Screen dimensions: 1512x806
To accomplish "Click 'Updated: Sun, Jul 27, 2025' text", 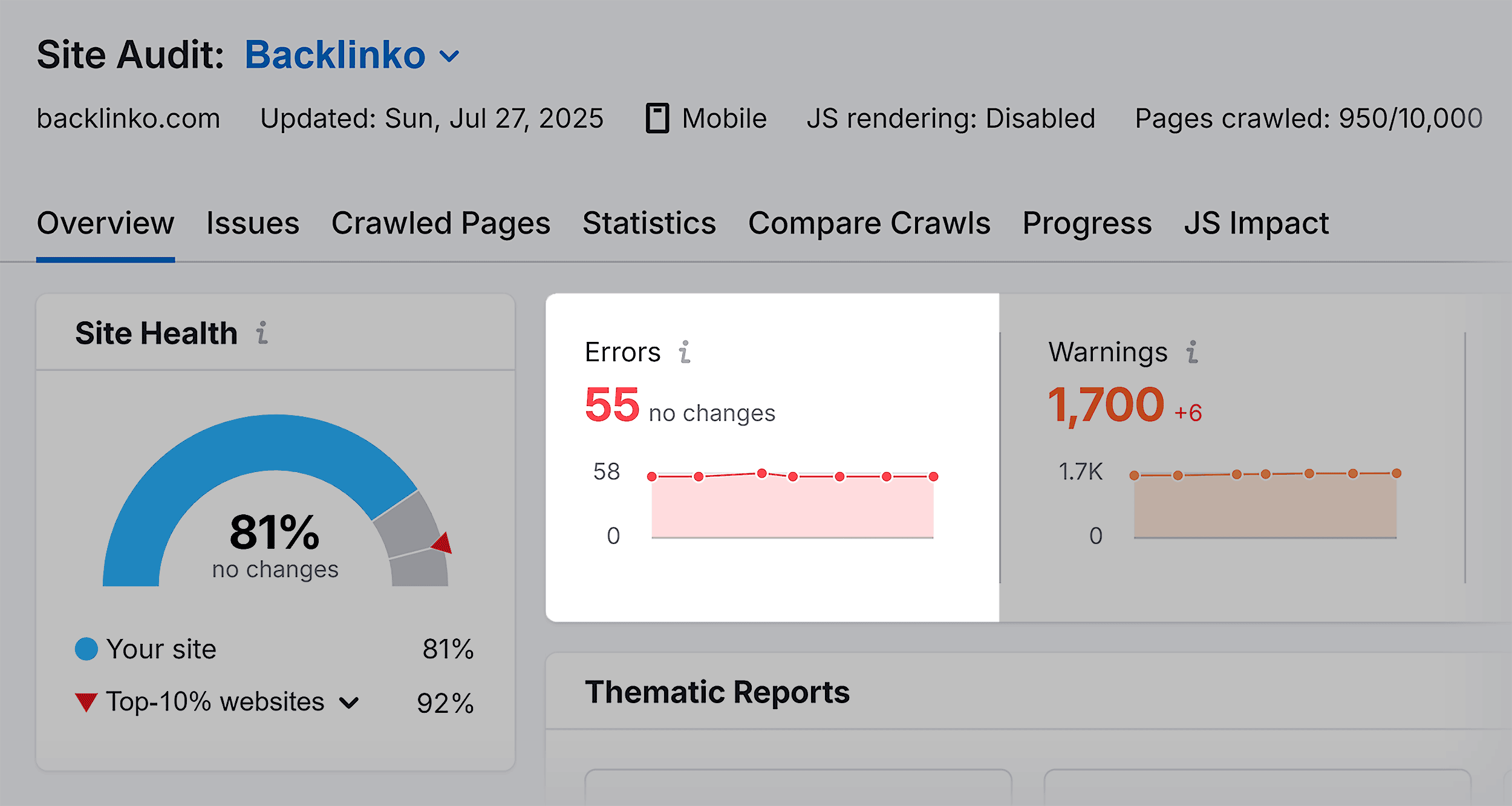I will 432,119.
